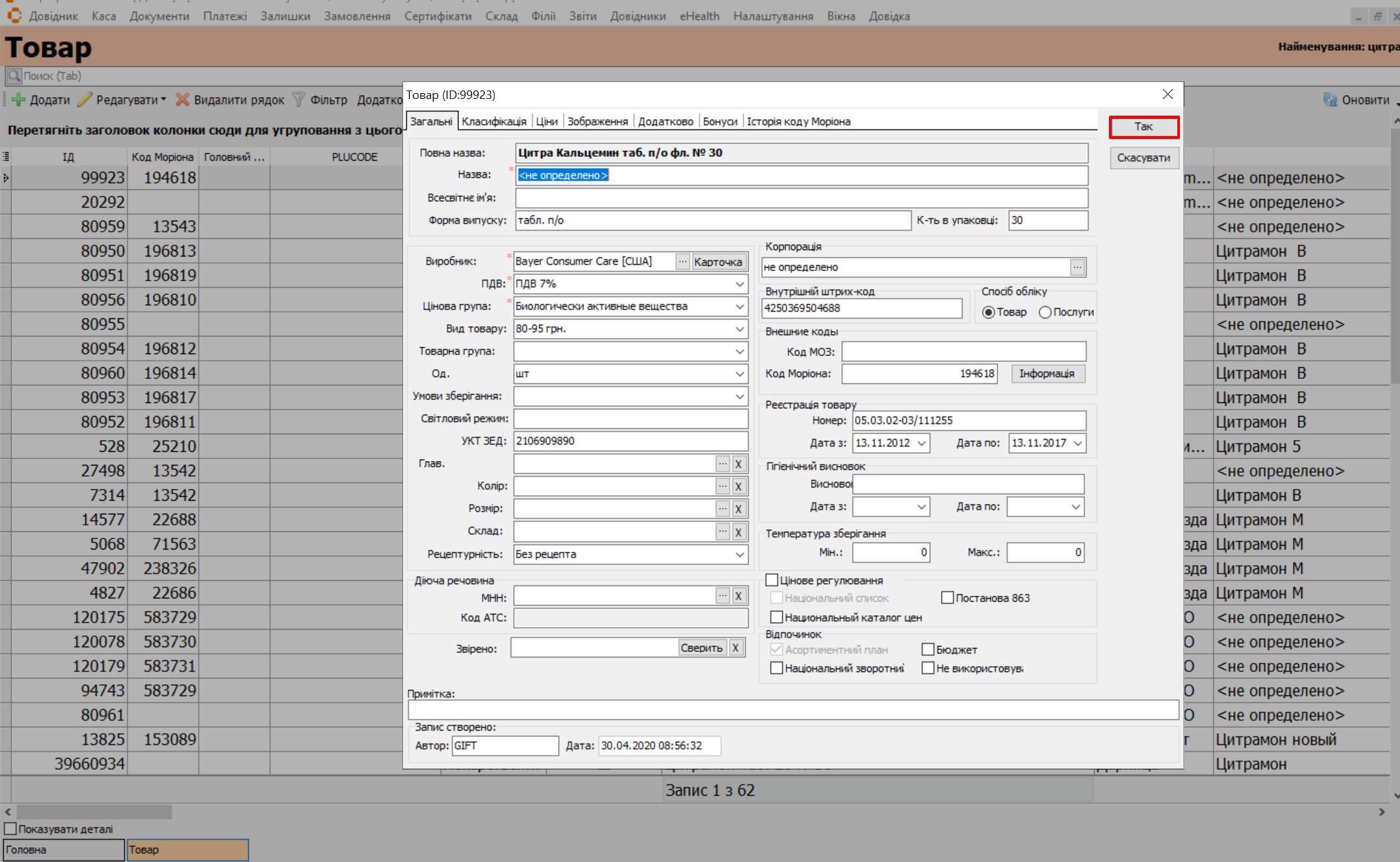Open the Рецептурність dropdown
1400x862 pixels.
(740, 555)
